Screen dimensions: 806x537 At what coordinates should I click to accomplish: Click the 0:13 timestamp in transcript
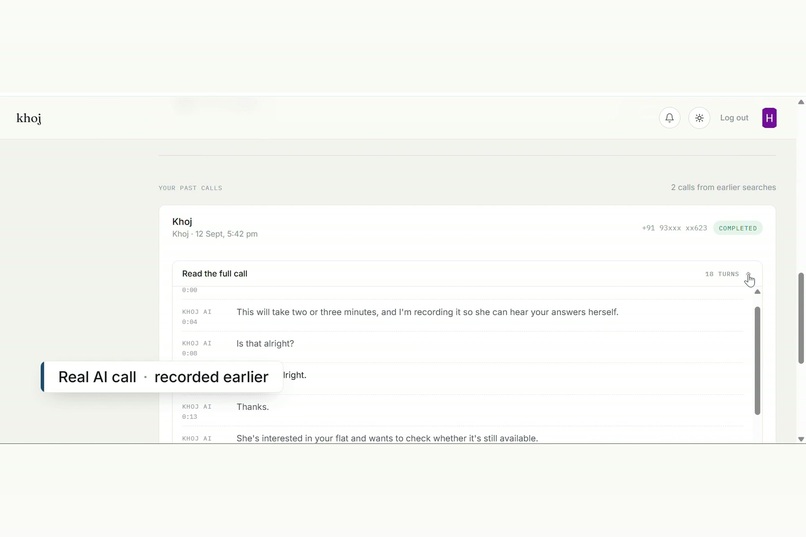[189, 417]
